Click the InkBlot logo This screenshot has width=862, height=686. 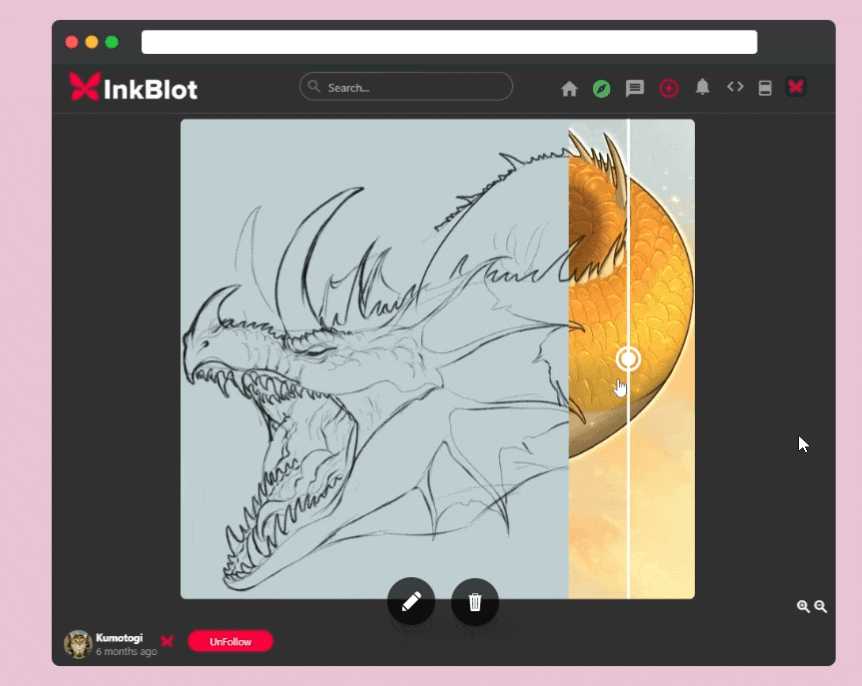tap(131, 87)
